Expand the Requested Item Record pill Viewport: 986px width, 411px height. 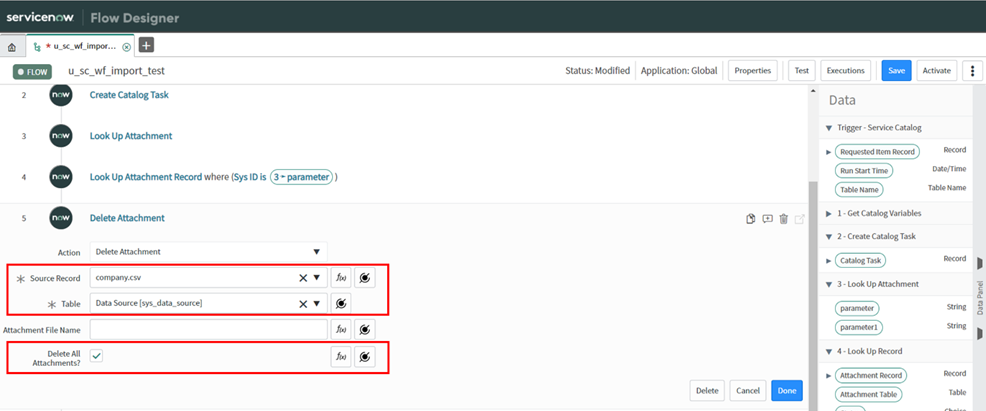(829, 152)
